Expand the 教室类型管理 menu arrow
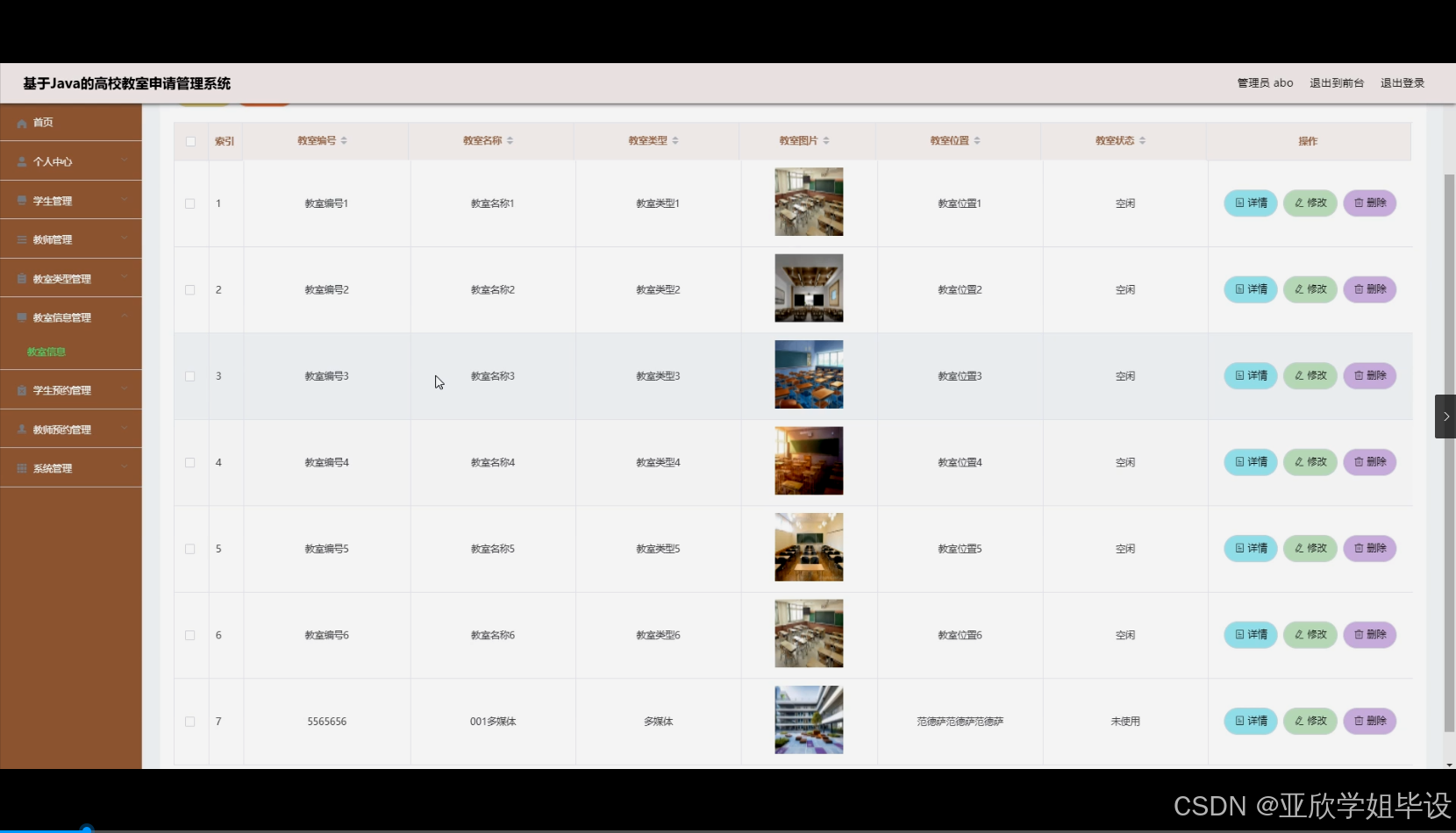Image resolution: width=1456 pixels, height=833 pixels. tap(125, 277)
